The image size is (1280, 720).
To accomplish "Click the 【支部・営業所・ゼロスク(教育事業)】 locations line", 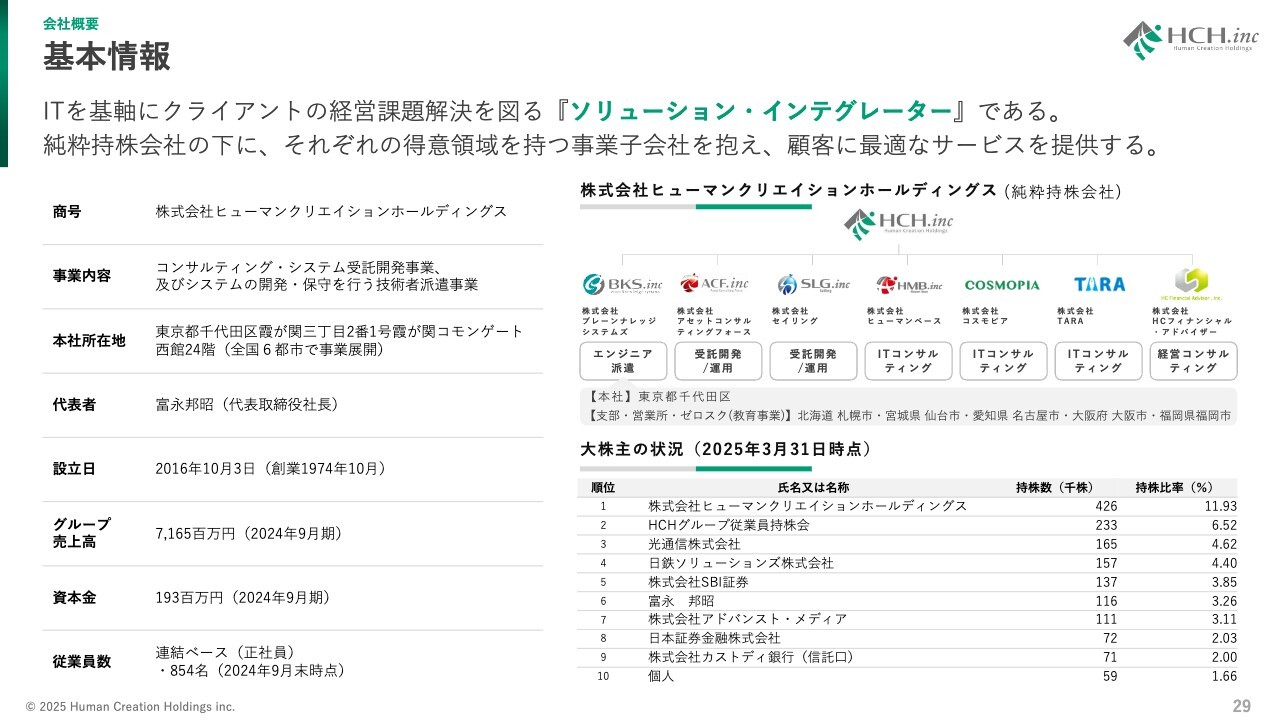I will click(x=909, y=415).
